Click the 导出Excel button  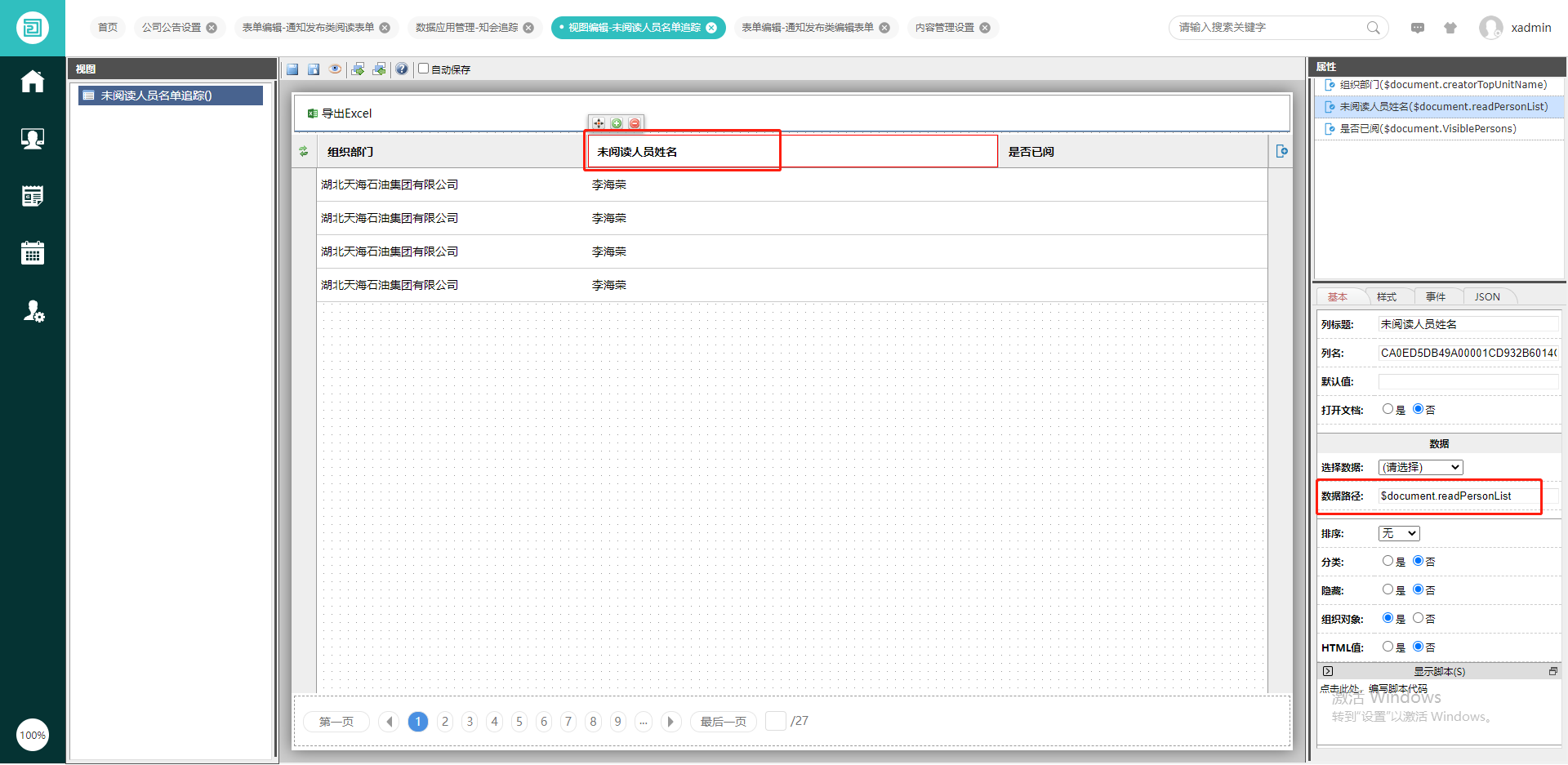tap(340, 113)
